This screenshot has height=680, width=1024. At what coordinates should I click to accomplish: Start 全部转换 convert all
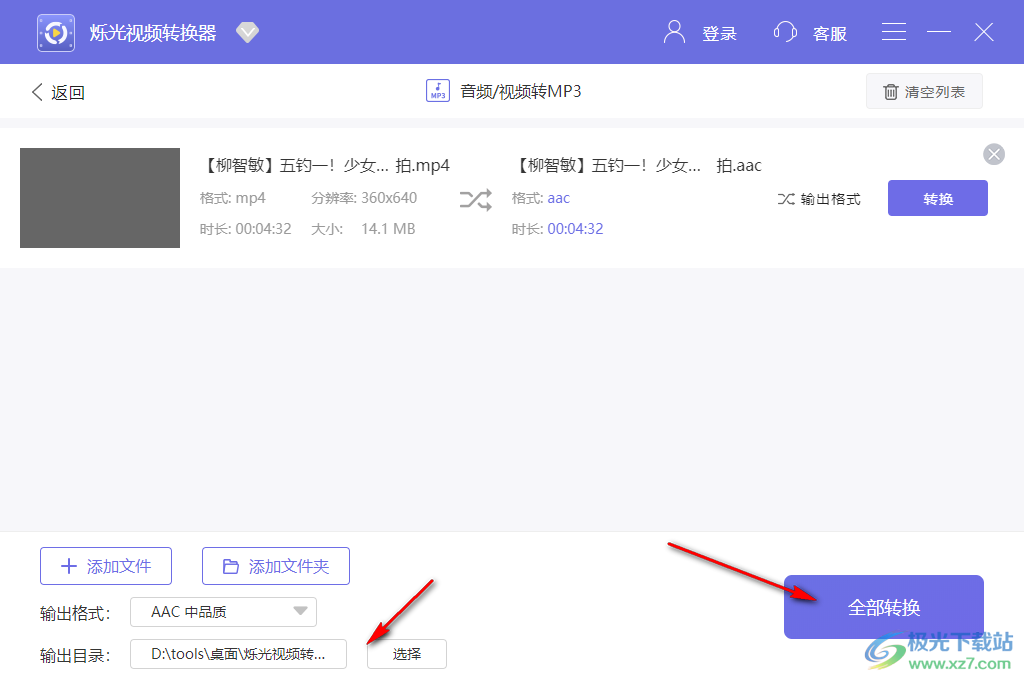(884, 607)
